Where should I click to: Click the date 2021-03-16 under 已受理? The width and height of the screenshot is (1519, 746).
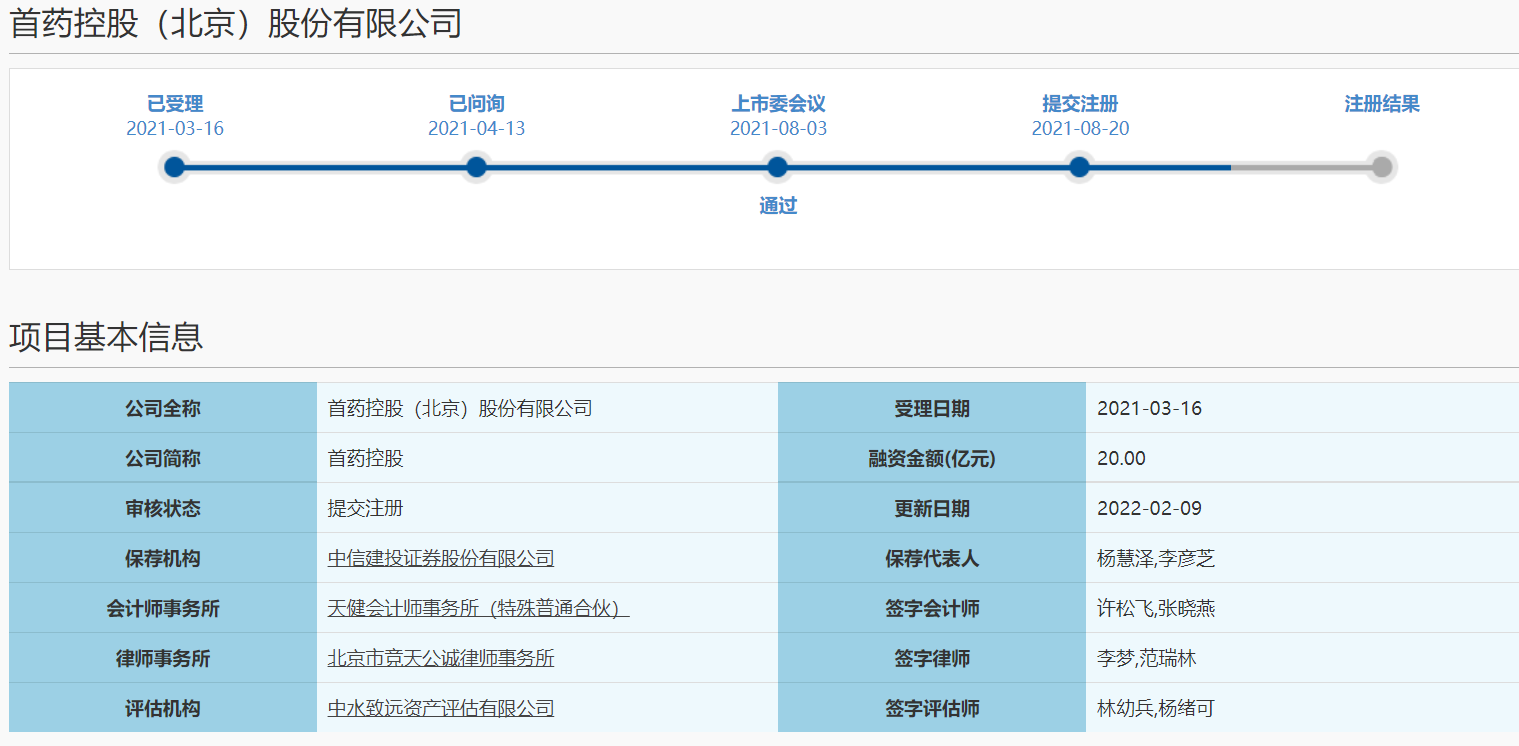tap(175, 129)
